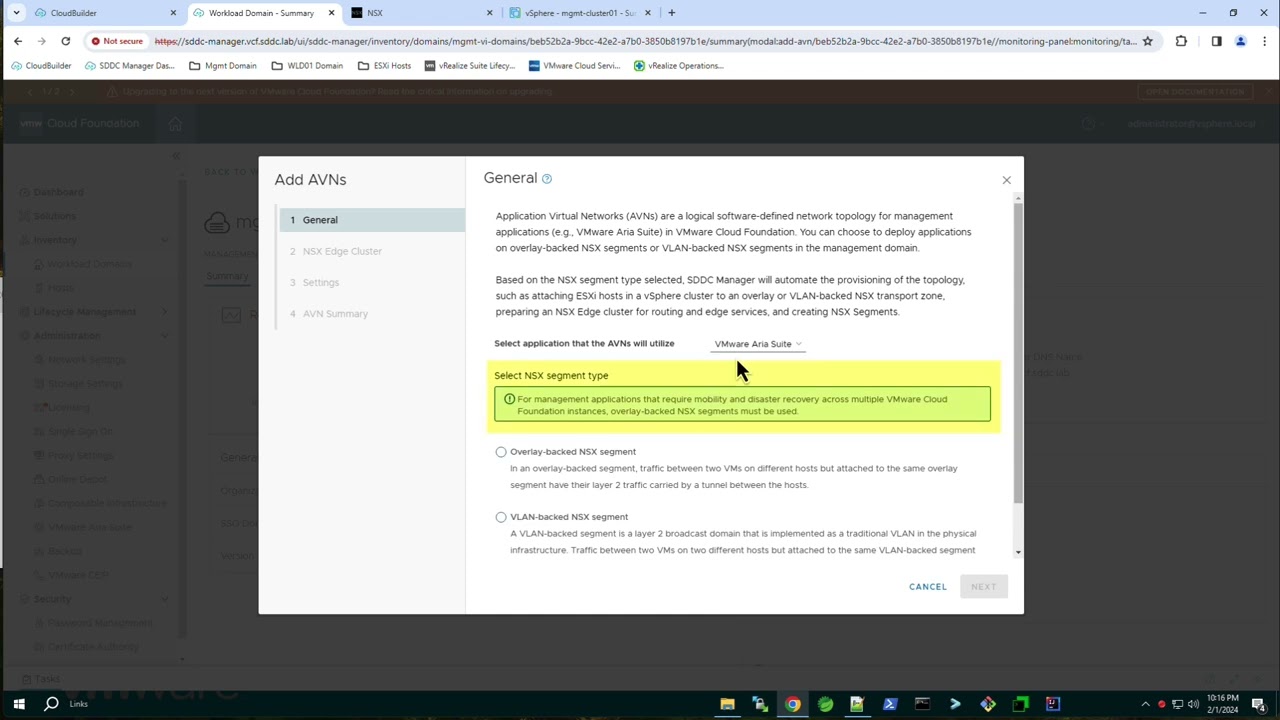Image resolution: width=1280 pixels, height=720 pixels.
Task: Open PowerShell from the taskbar
Action: (x=890, y=704)
